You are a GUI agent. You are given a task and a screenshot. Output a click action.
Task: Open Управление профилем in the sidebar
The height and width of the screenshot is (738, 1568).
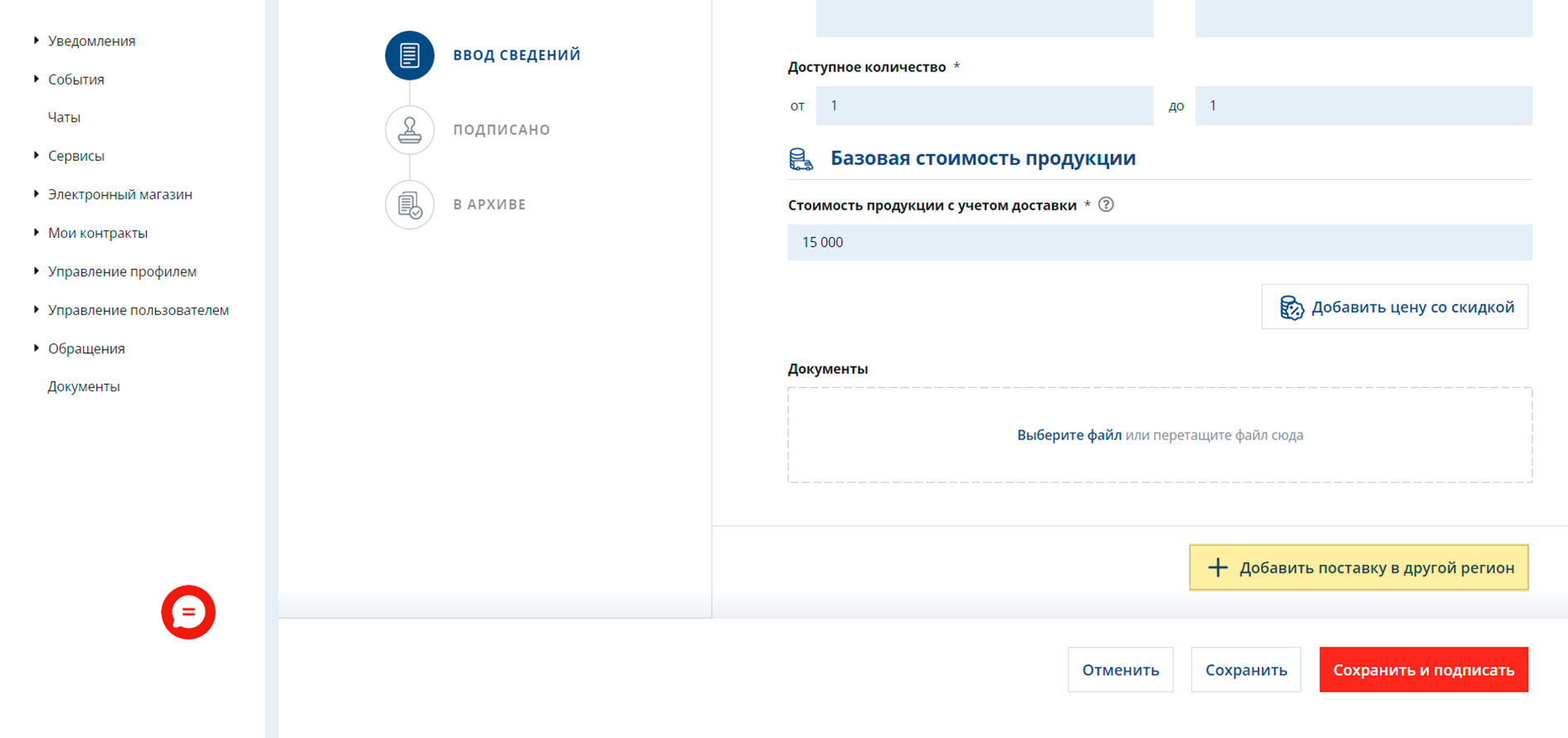coord(122,272)
